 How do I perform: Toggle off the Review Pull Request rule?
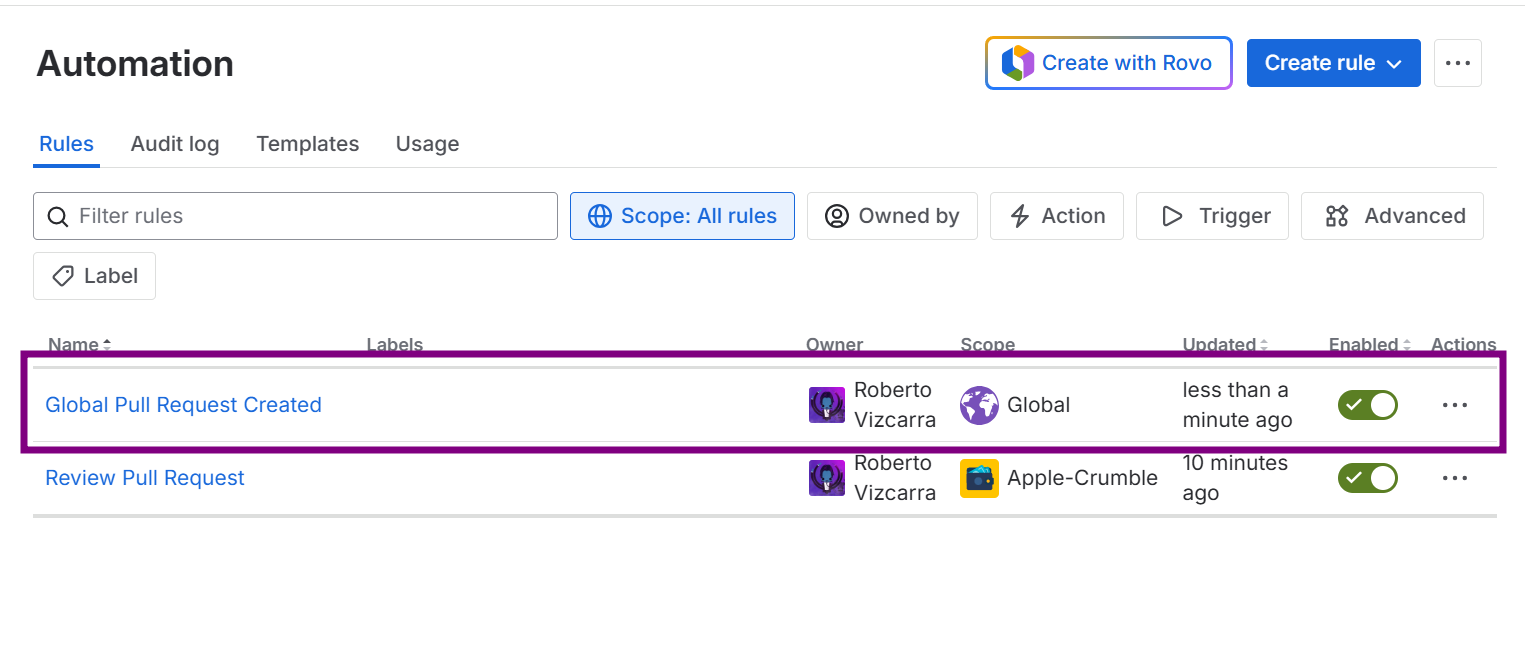click(1367, 478)
